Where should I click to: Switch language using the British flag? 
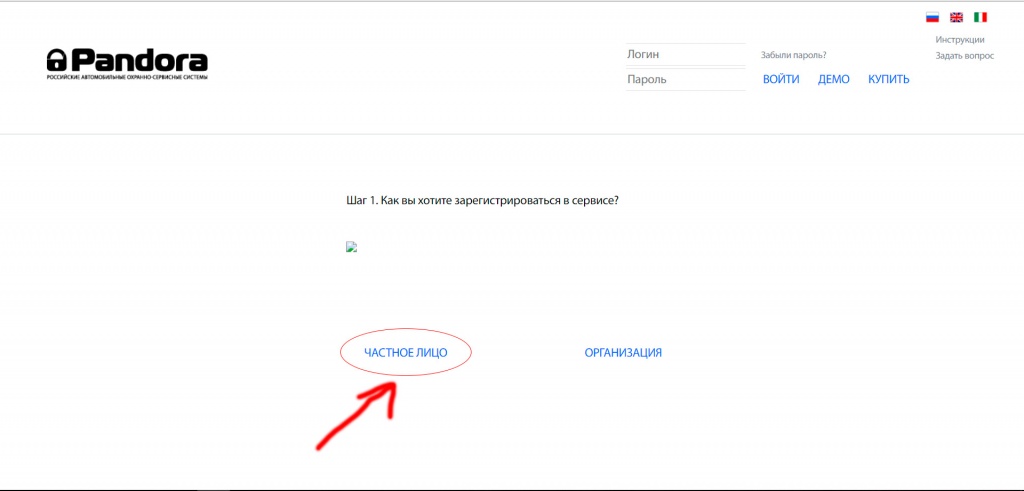tap(956, 17)
